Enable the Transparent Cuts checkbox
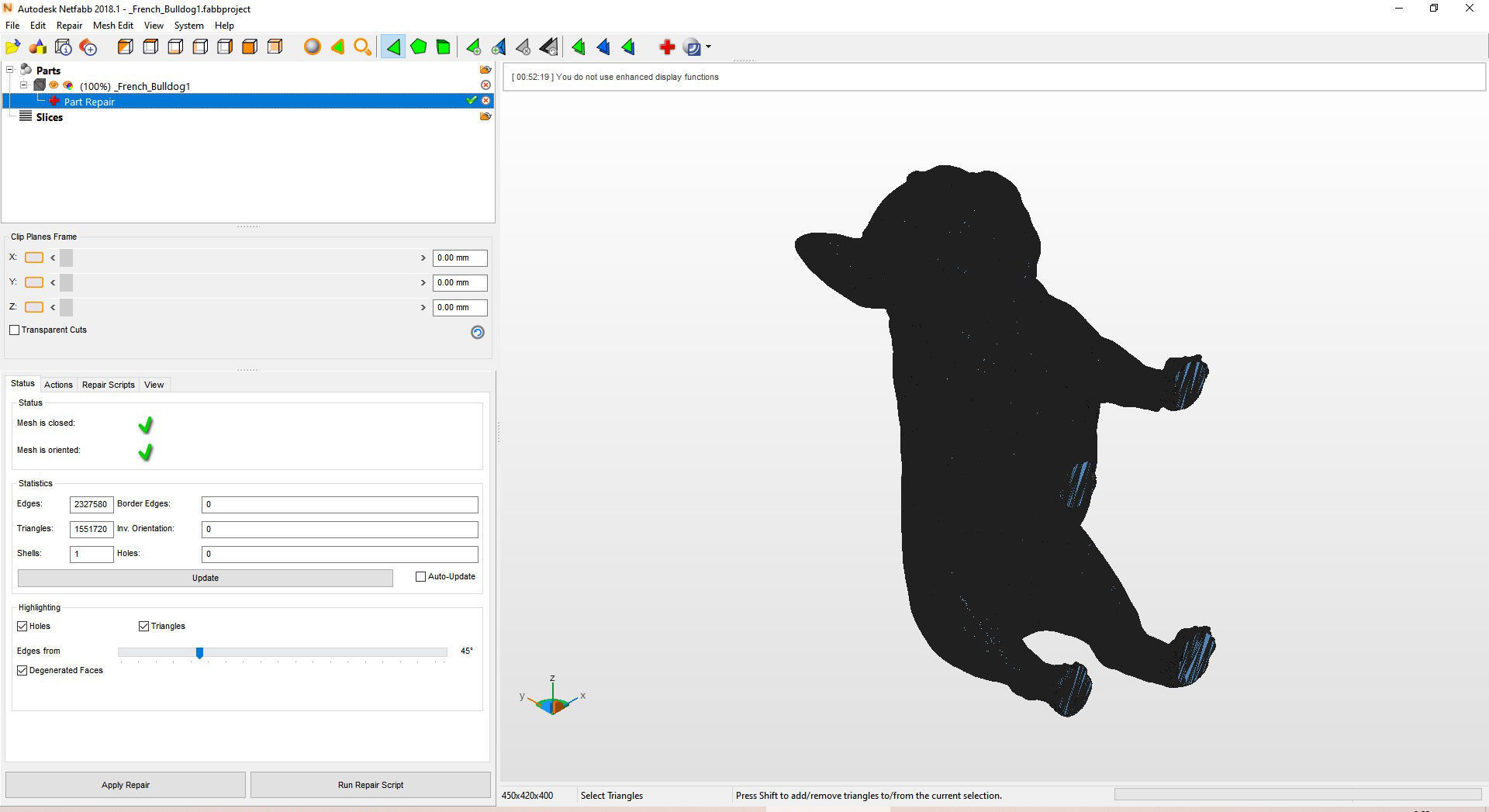 [x=14, y=330]
